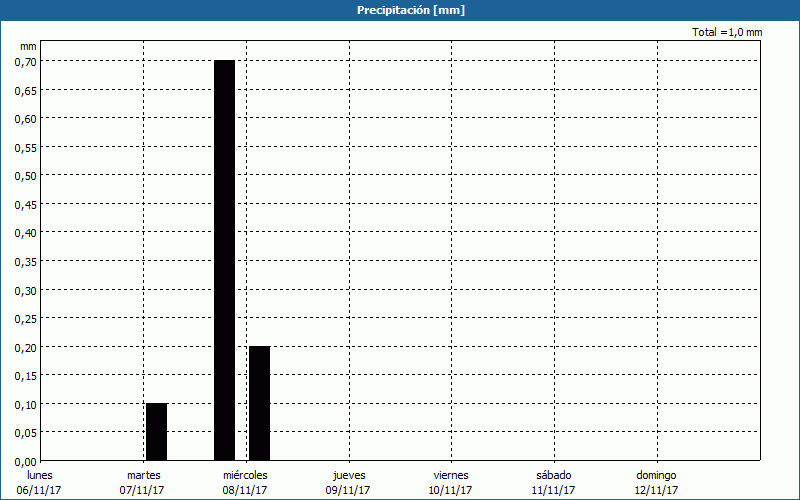The height and width of the screenshot is (500, 800).
Task: Select the martes day label
Action: pos(144,475)
